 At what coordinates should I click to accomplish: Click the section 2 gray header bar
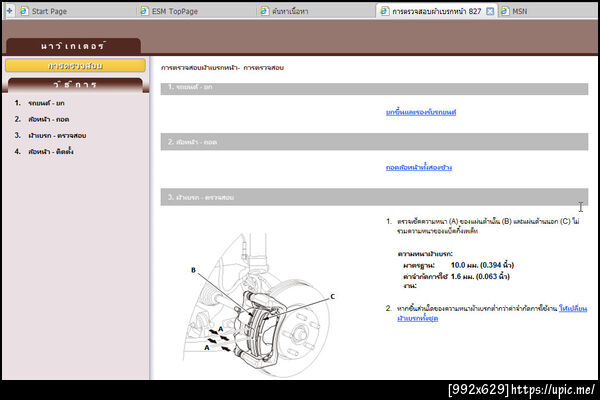(374, 142)
